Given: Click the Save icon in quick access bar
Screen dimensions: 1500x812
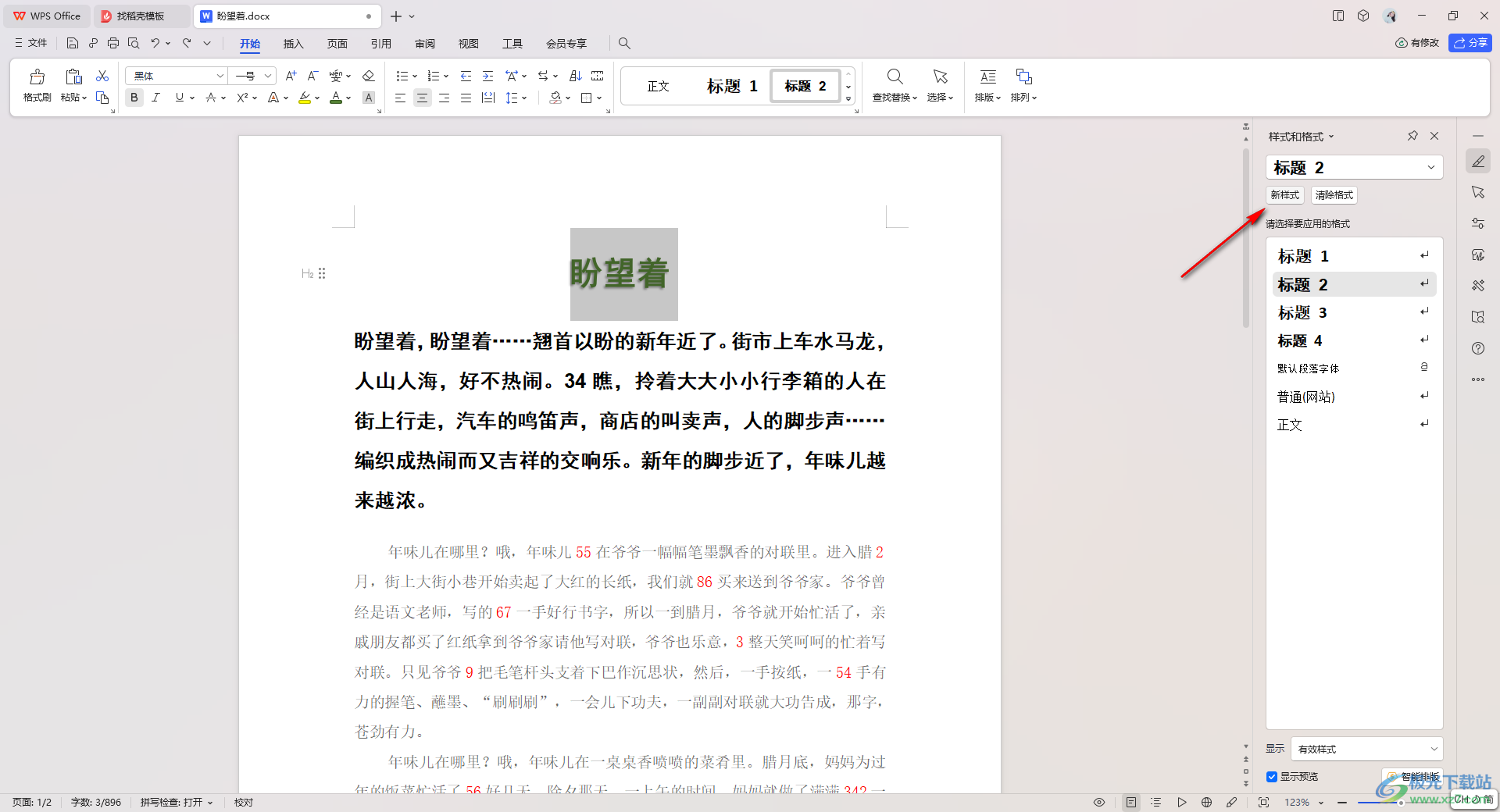Looking at the screenshot, I should (x=73, y=43).
